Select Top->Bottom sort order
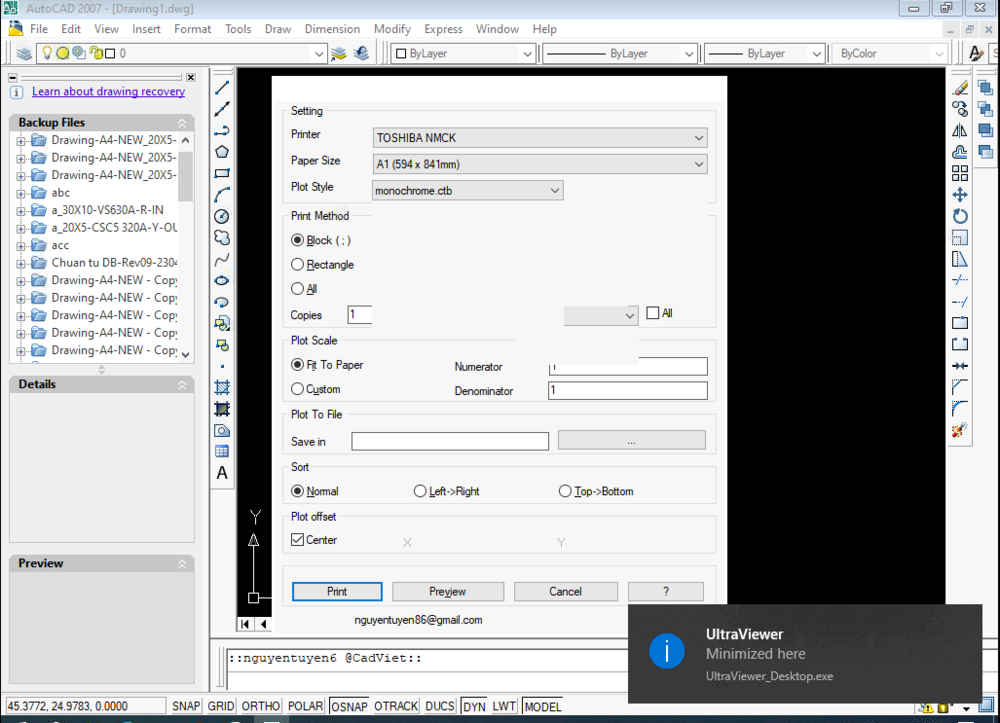1000x723 pixels. tap(596, 491)
